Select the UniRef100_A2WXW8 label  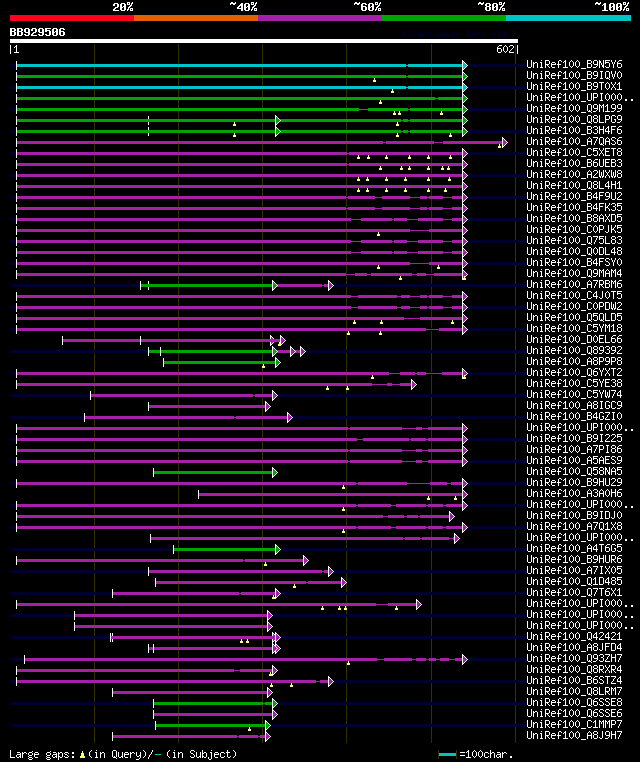pyautogui.click(x=574, y=174)
